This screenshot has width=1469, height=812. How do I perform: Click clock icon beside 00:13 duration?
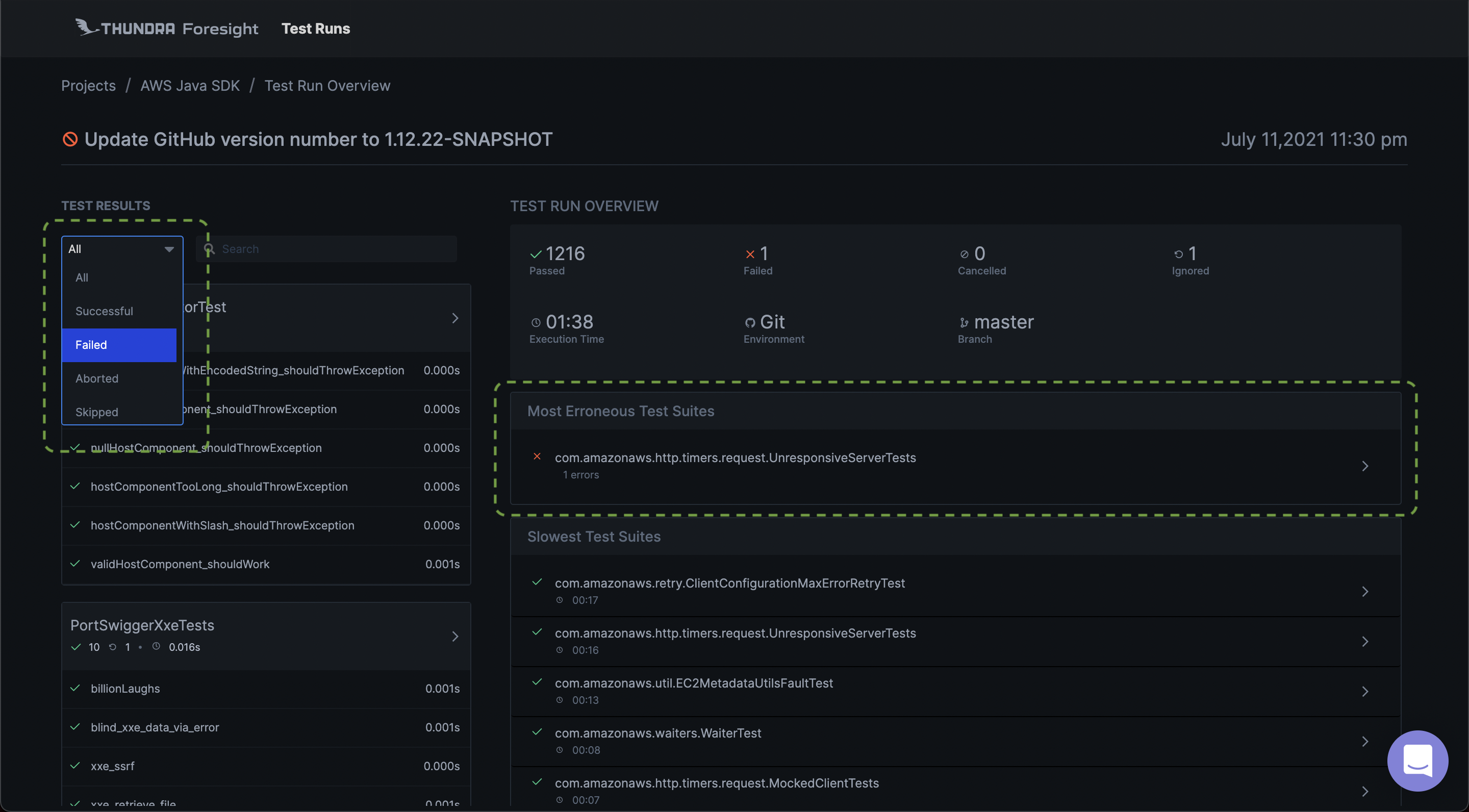point(560,700)
